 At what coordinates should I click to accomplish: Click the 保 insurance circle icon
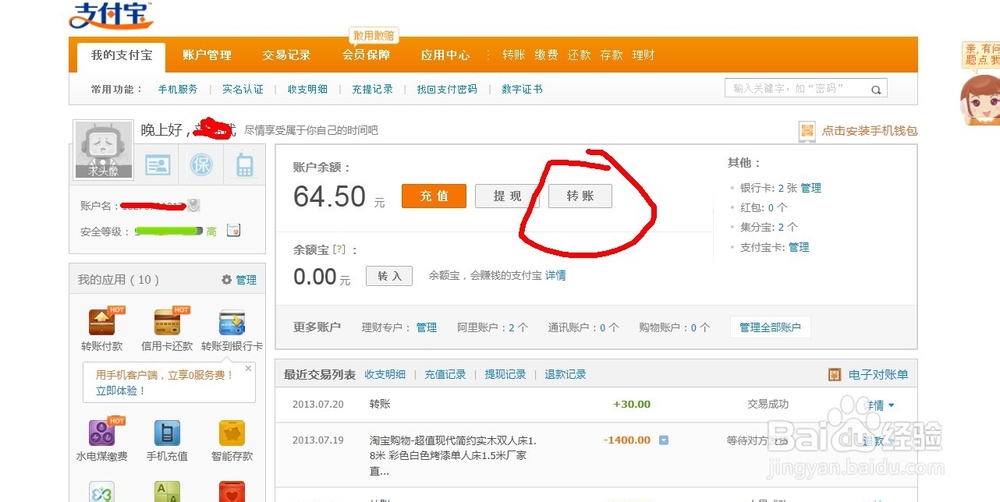tap(201, 165)
